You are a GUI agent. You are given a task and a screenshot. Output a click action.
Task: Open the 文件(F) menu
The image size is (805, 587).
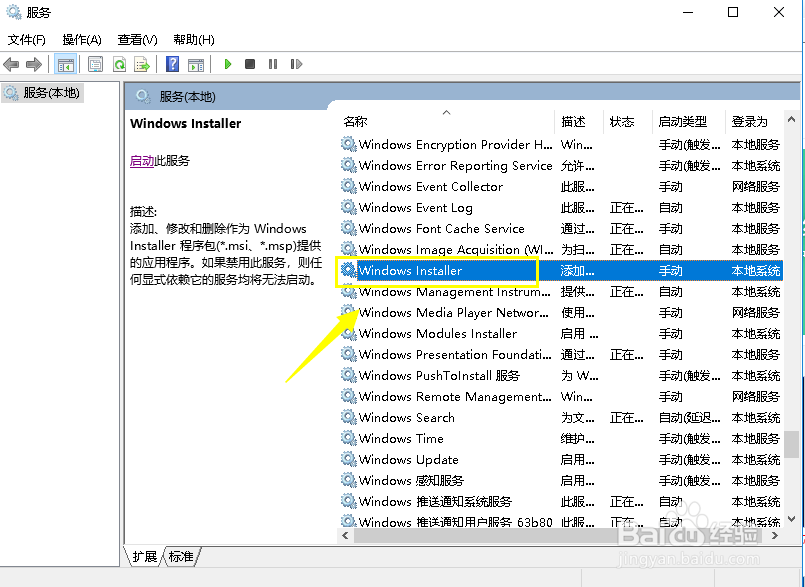[x=25, y=39]
